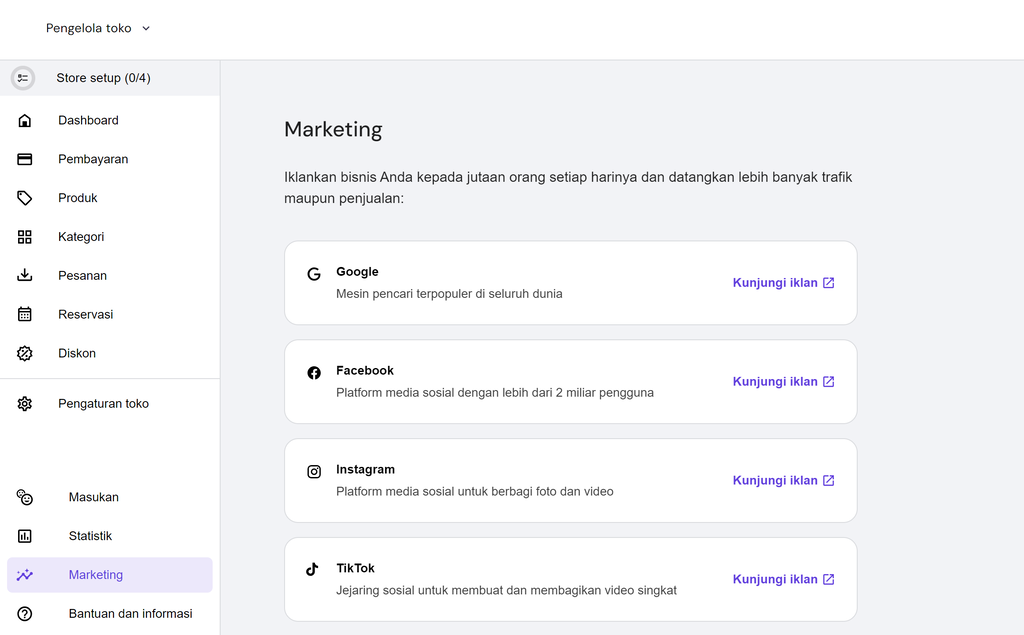The width and height of the screenshot is (1024, 635).
Task: Click the TikTok music note icon
Action: [313, 570]
